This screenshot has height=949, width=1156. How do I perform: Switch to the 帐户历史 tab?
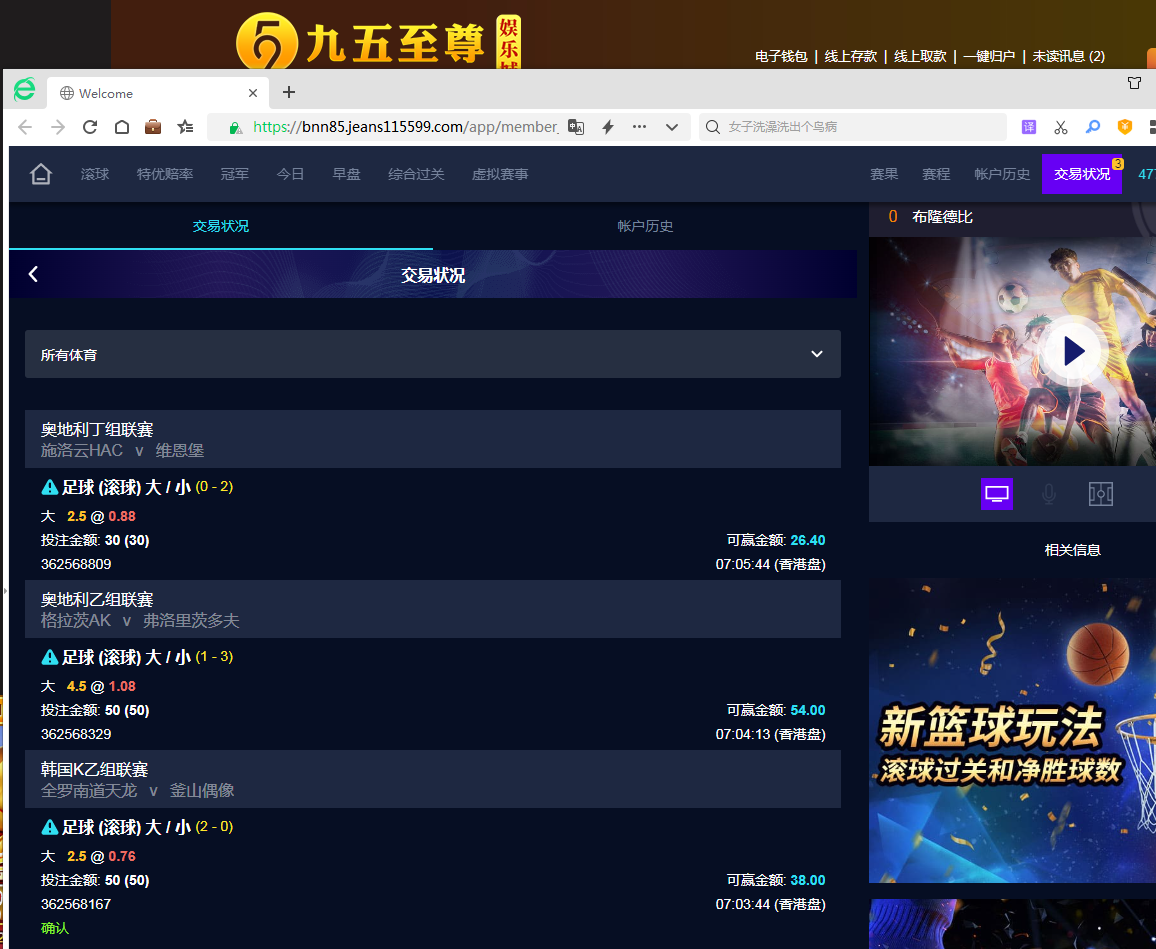(x=645, y=226)
